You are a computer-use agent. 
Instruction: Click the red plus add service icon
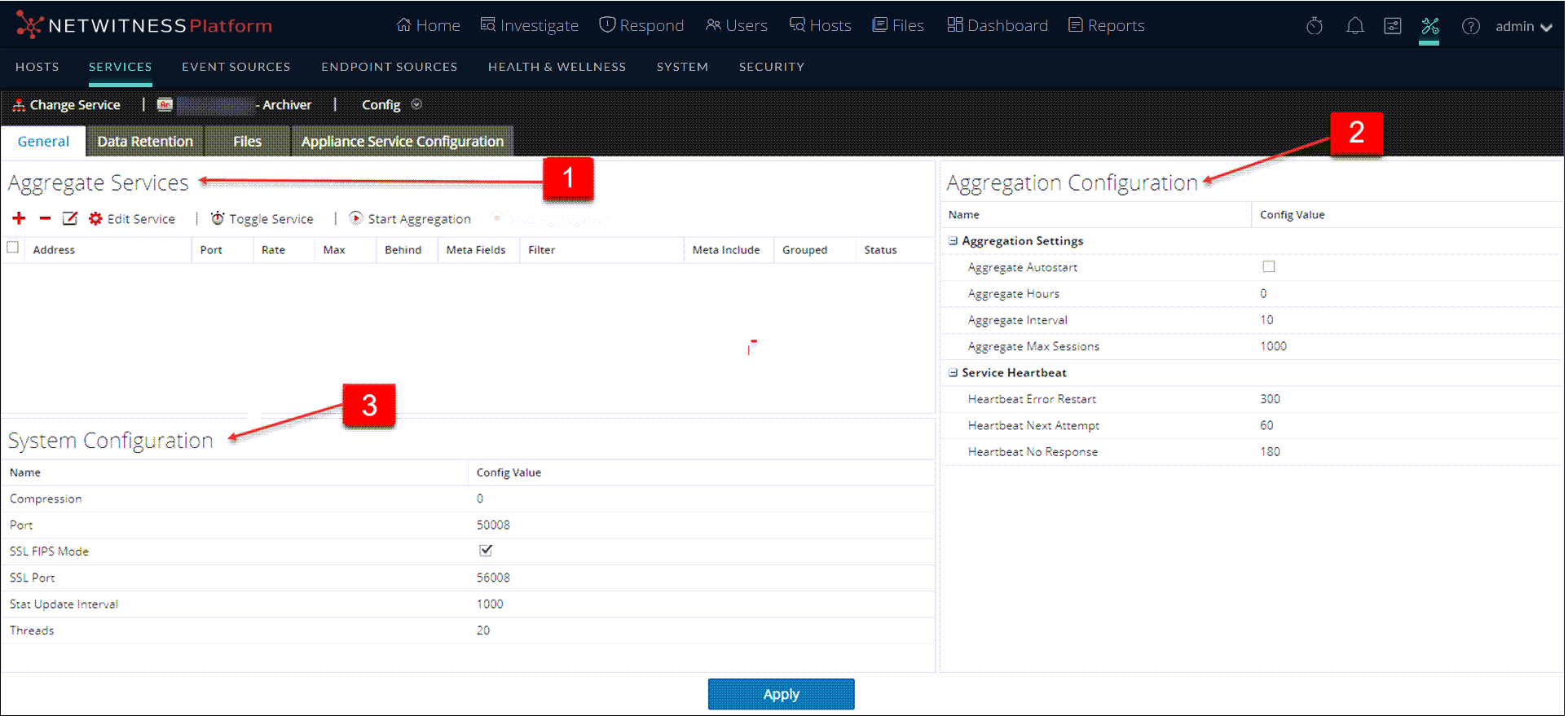coord(19,218)
